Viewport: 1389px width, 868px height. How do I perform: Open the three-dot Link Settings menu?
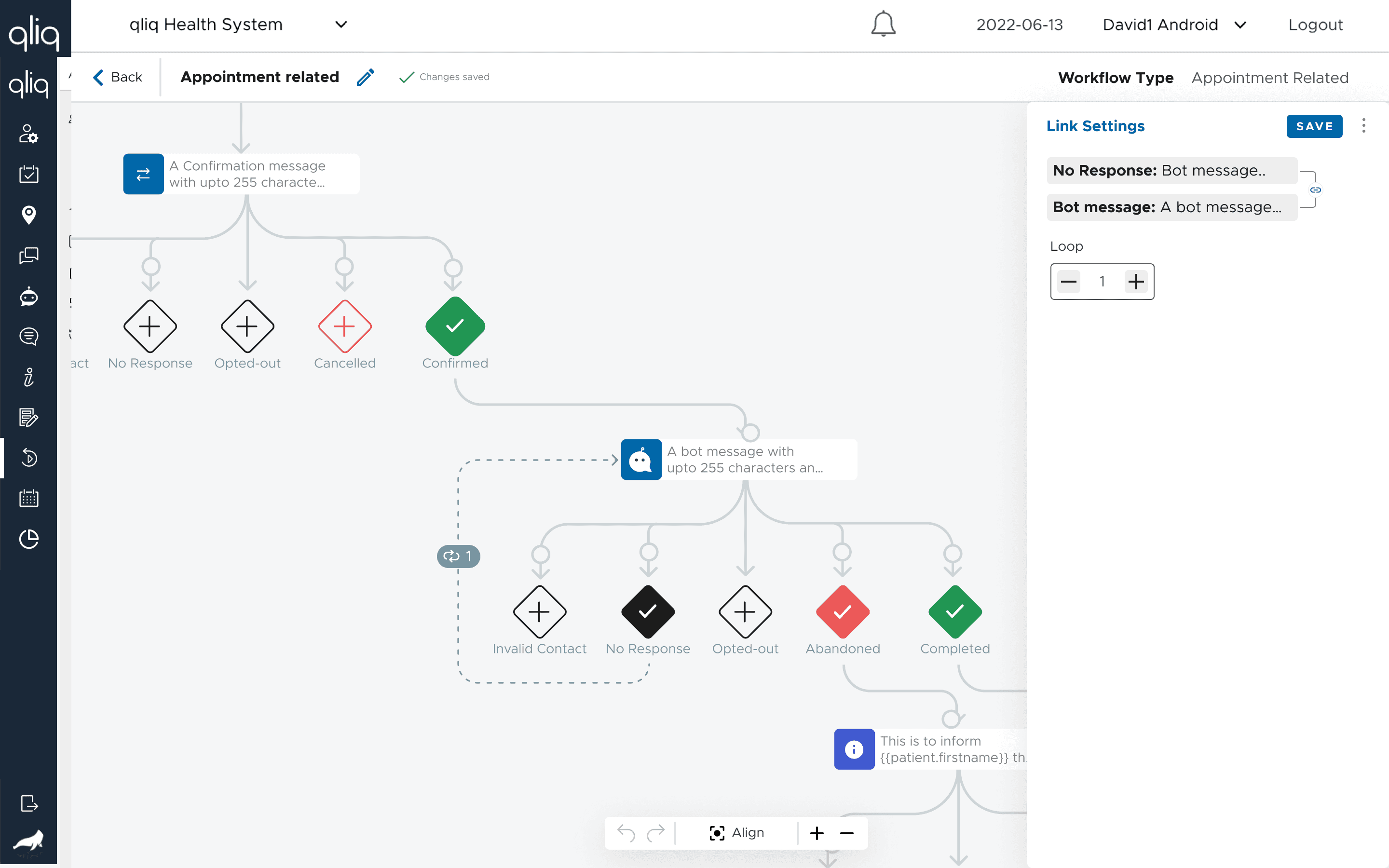1364,126
